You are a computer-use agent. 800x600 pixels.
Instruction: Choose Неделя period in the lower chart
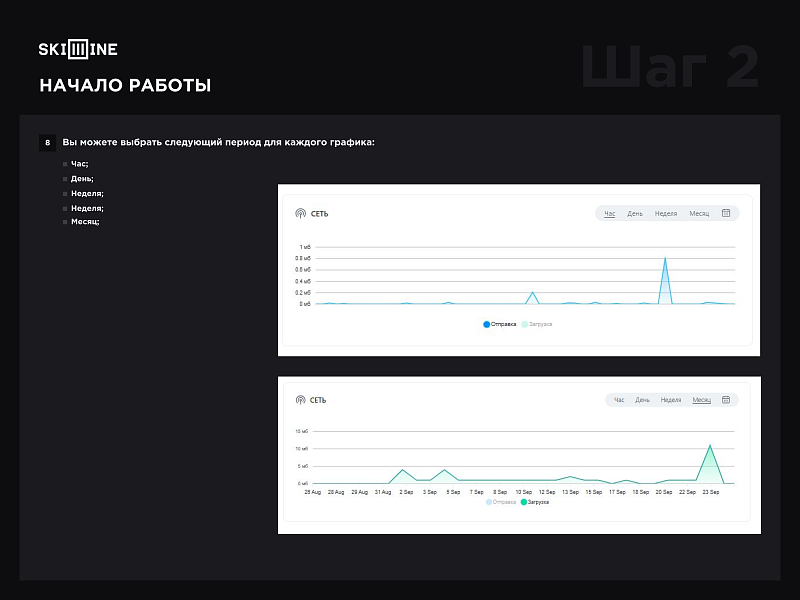(671, 400)
